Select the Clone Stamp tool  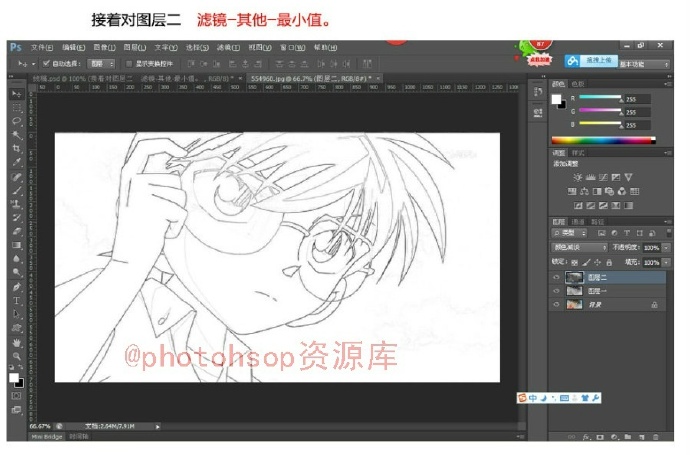click(17, 204)
